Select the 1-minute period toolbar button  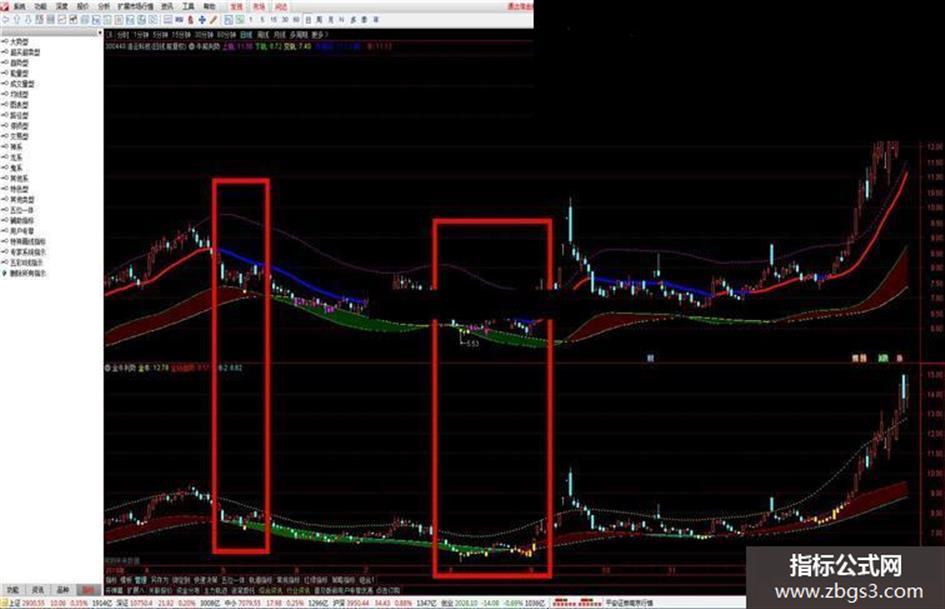tap(251, 19)
